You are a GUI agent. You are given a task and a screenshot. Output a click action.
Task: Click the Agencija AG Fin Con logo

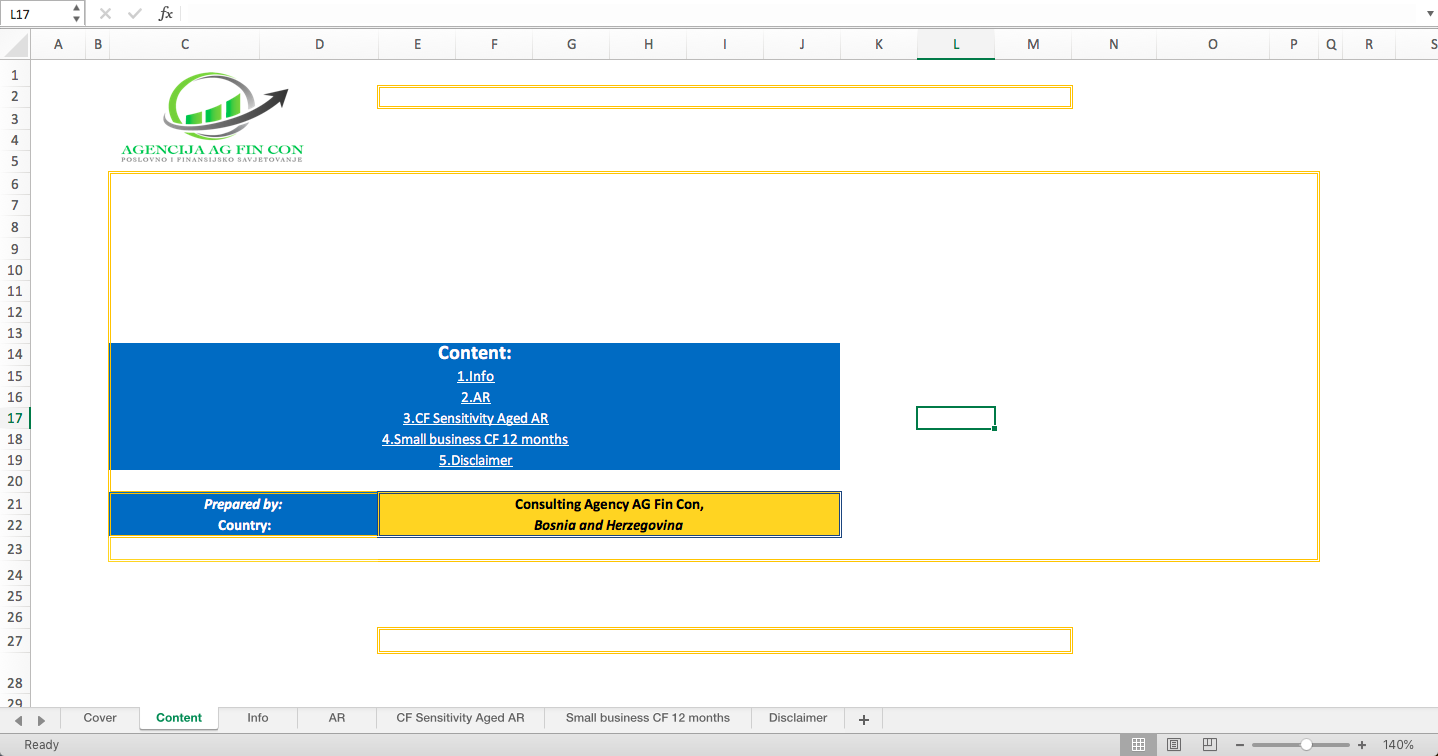(x=212, y=118)
